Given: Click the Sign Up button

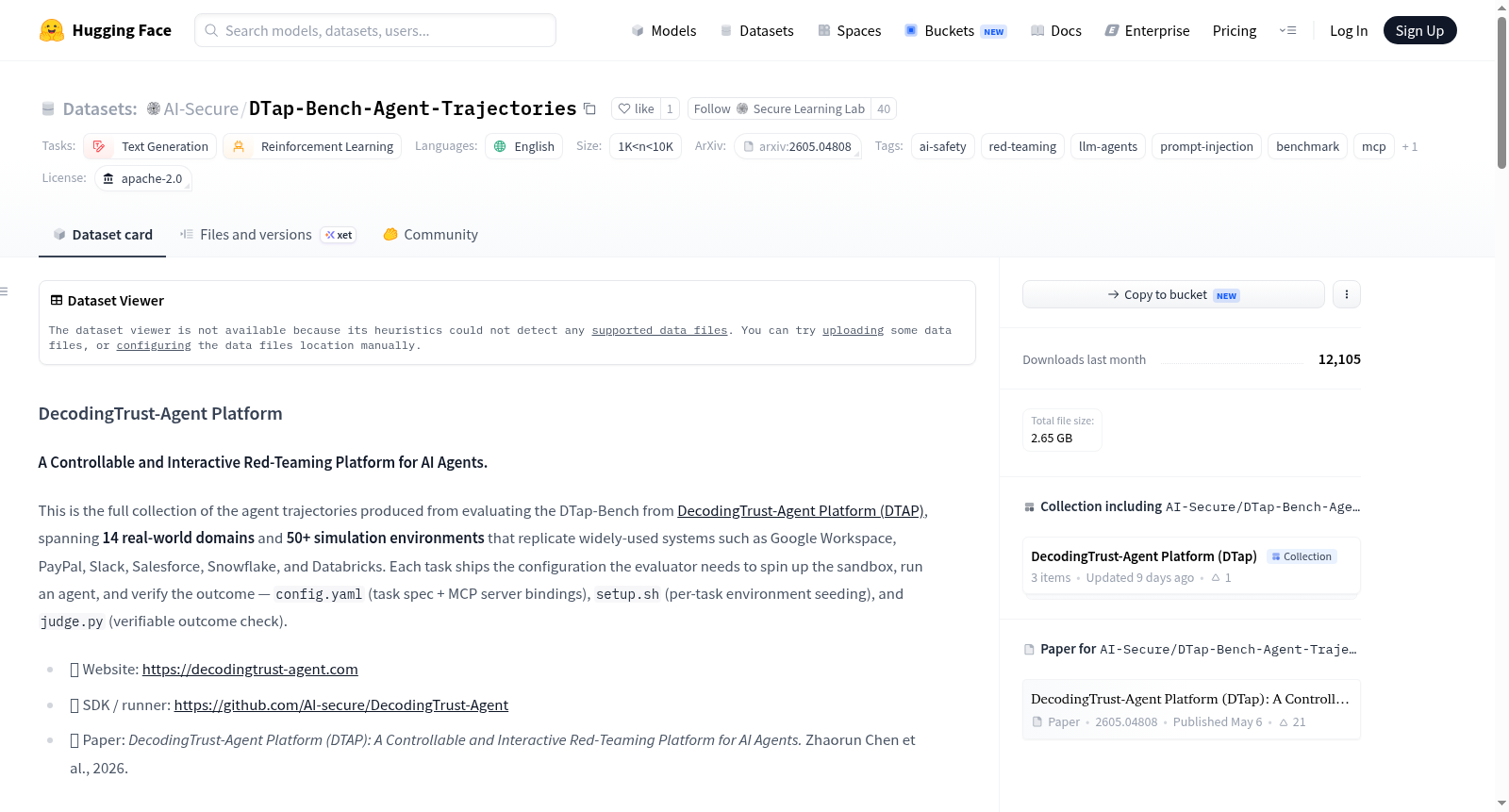Looking at the screenshot, I should click(1419, 30).
